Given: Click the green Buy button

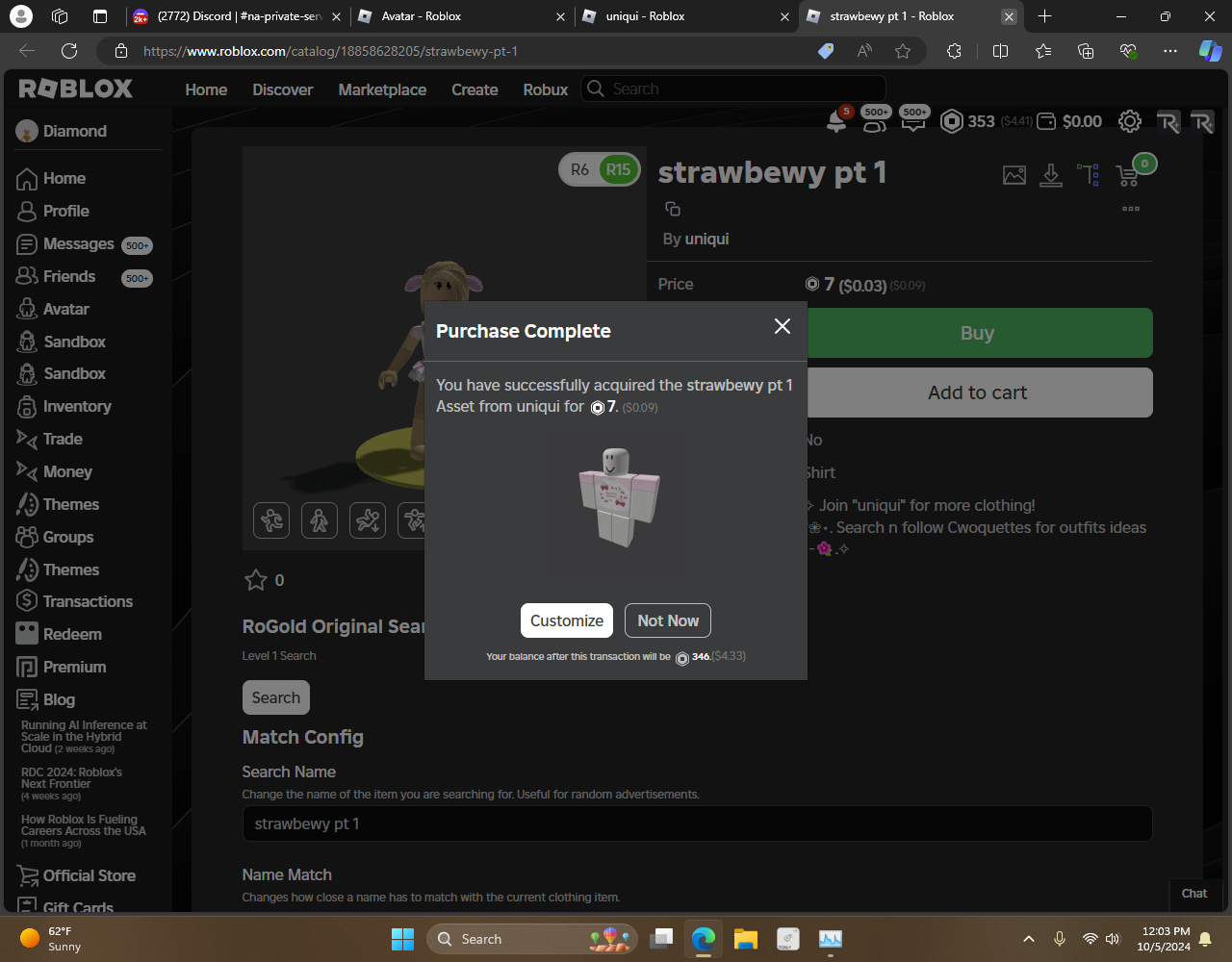Looking at the screenshot, I should coord(978,333).
